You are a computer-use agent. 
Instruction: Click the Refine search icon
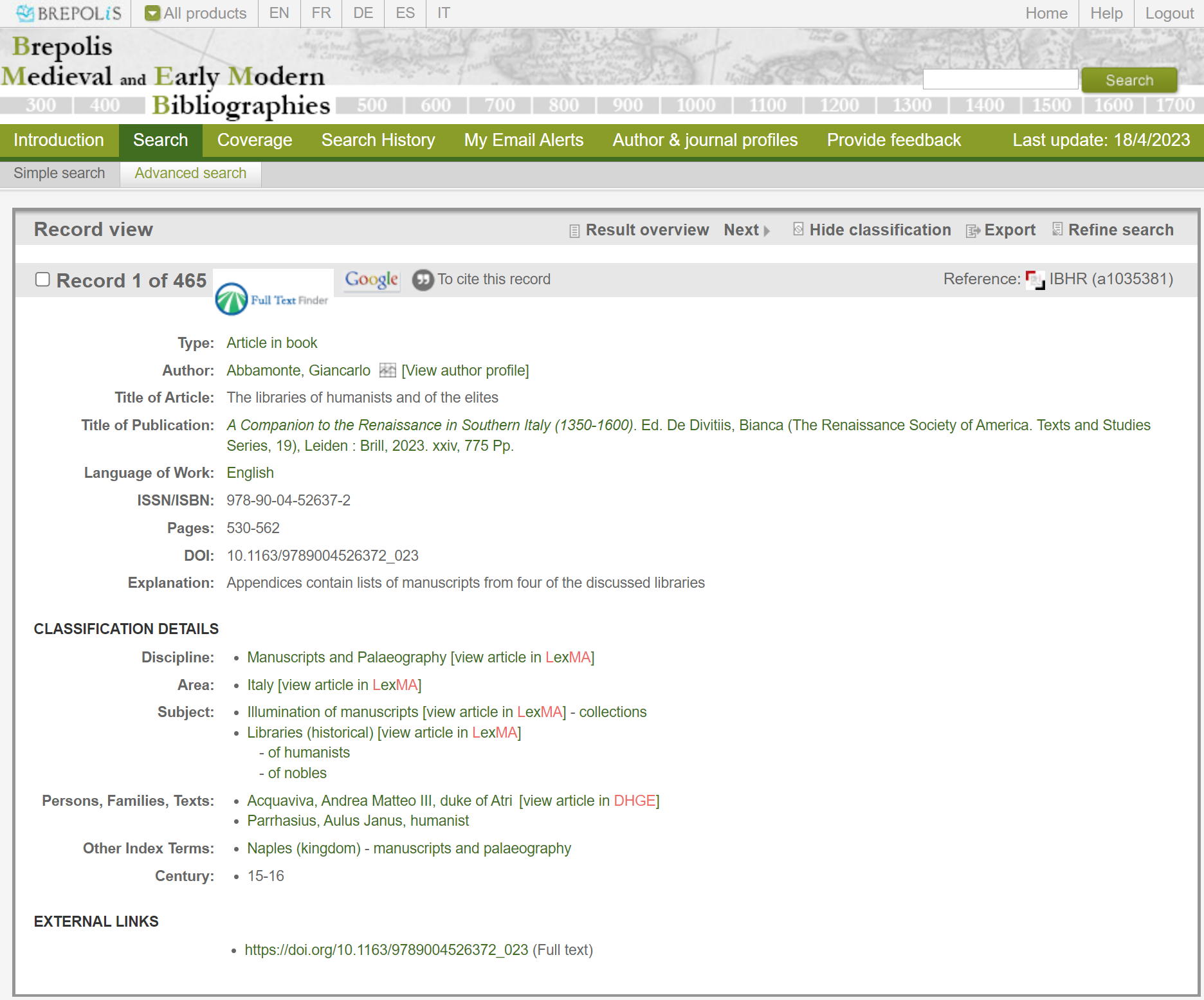pos(1057,230)
